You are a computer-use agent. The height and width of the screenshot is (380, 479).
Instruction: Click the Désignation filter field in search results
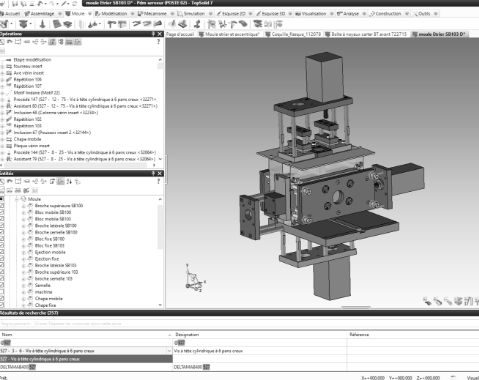[x=260, y=342]
